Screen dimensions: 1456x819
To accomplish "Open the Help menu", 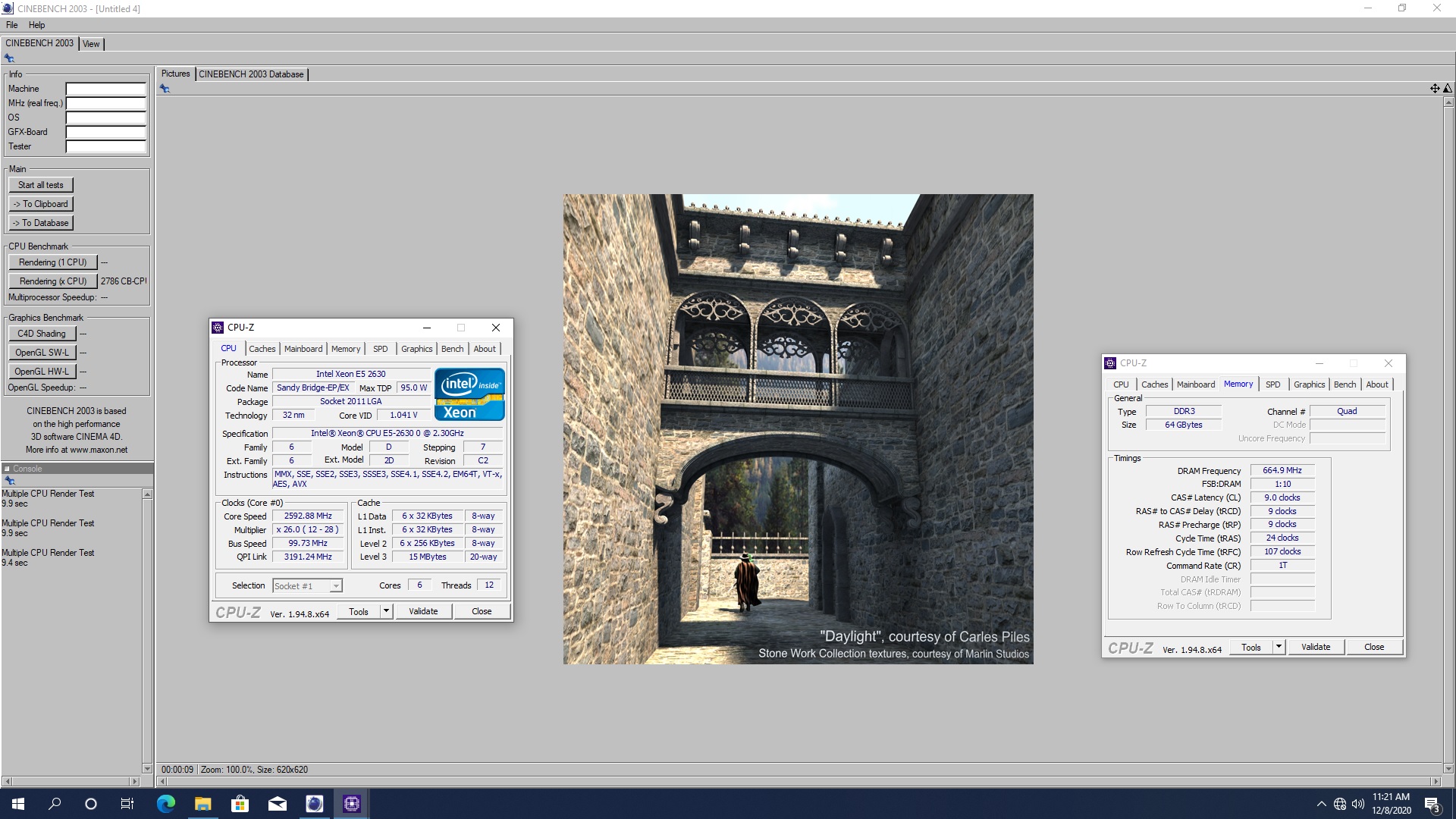I will [36, 25].
